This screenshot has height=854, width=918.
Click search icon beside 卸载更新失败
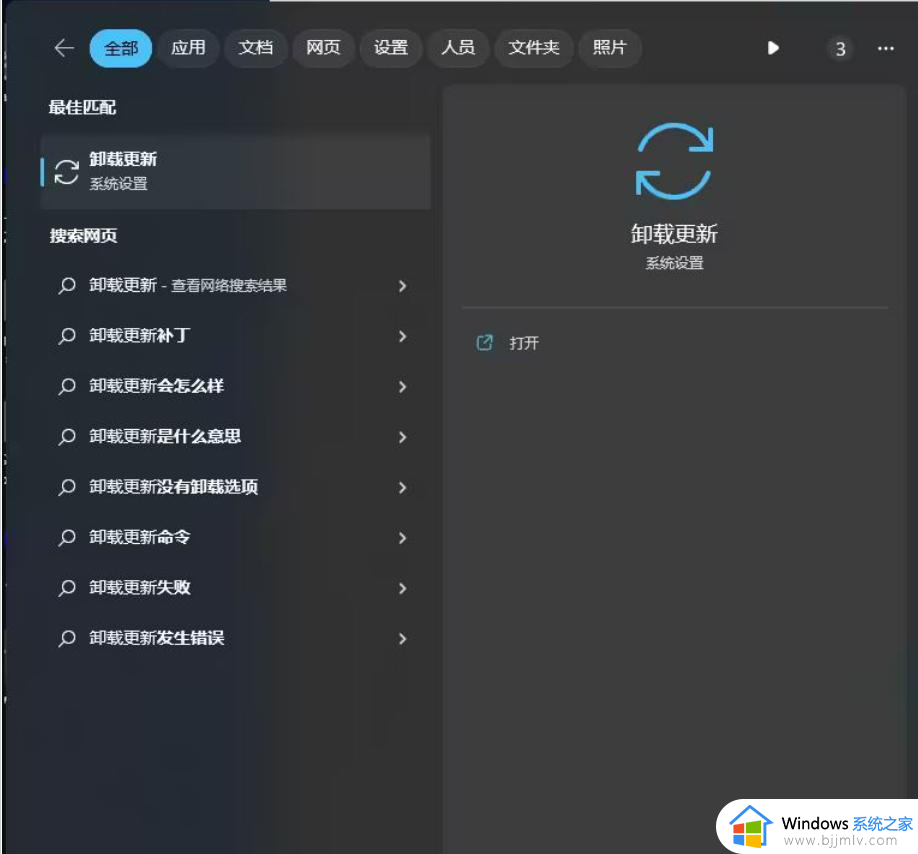click(x=67, y=588)
